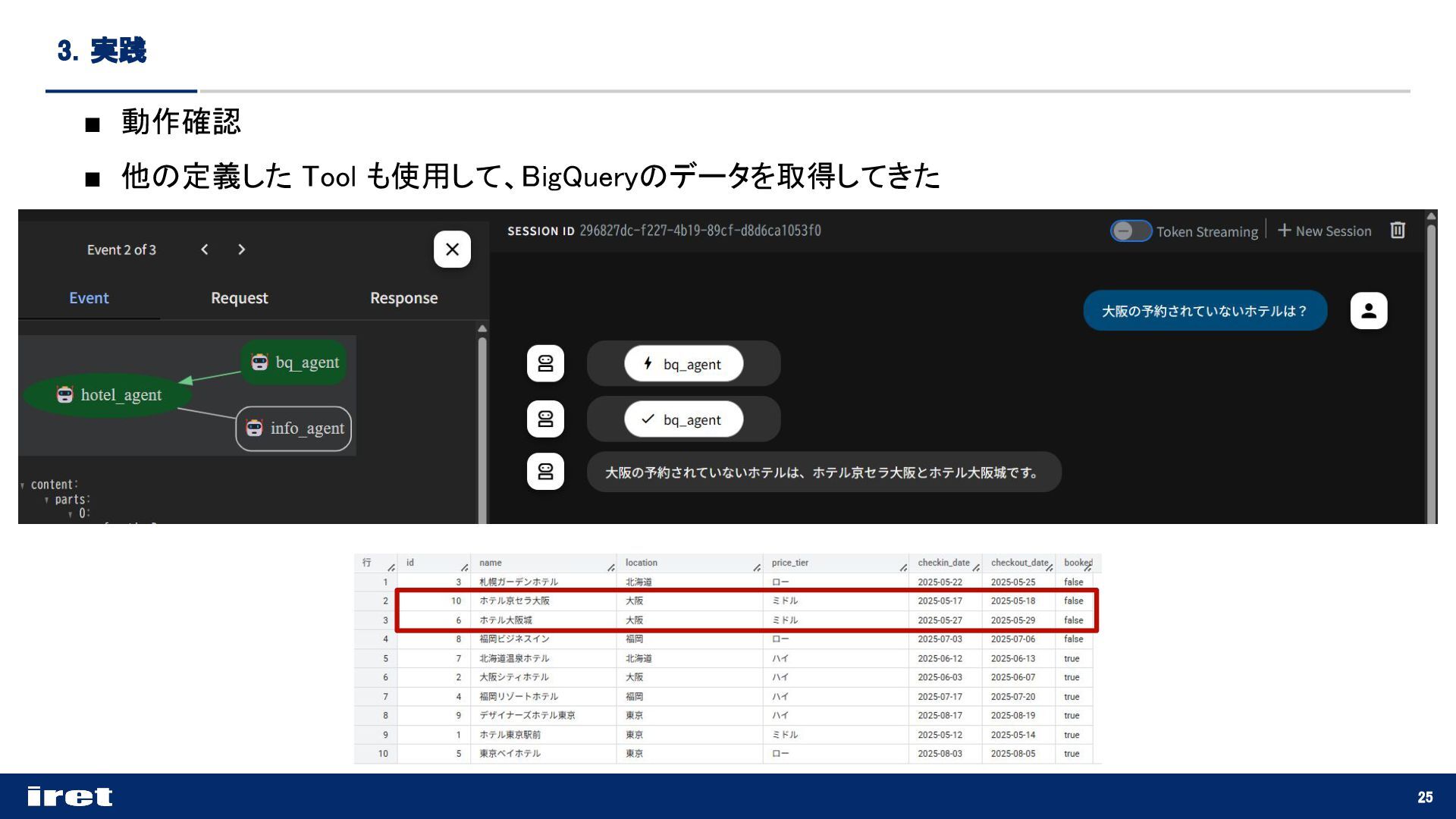Click the 'checkin_date' column header
Image resolution: width=1456 pixels, height=819 pixels.
pos(943,563)
